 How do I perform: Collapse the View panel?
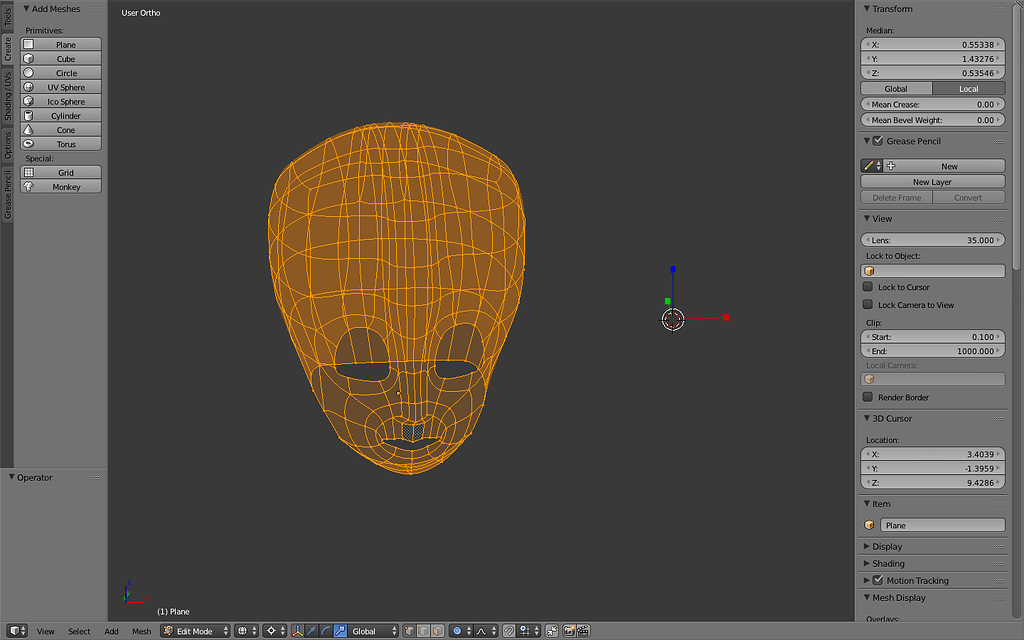867,218
